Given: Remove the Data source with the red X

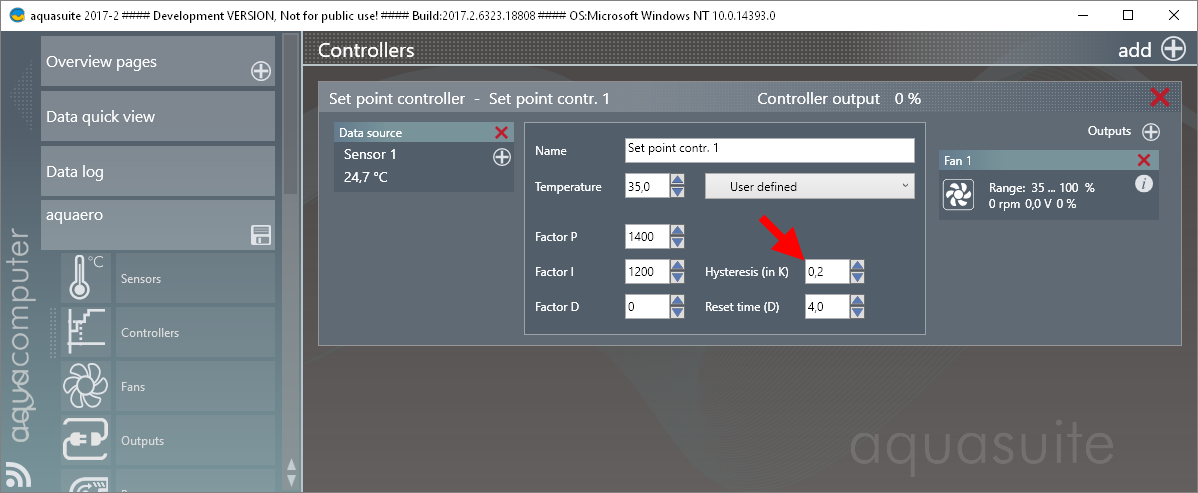Looking at the screenshot, I should (x=501, y=133).
